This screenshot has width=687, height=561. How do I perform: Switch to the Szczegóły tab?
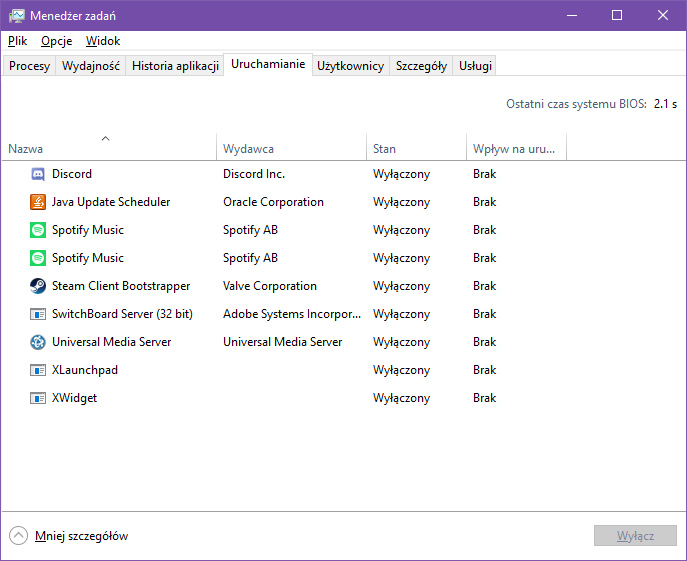(x=421, y=66)
